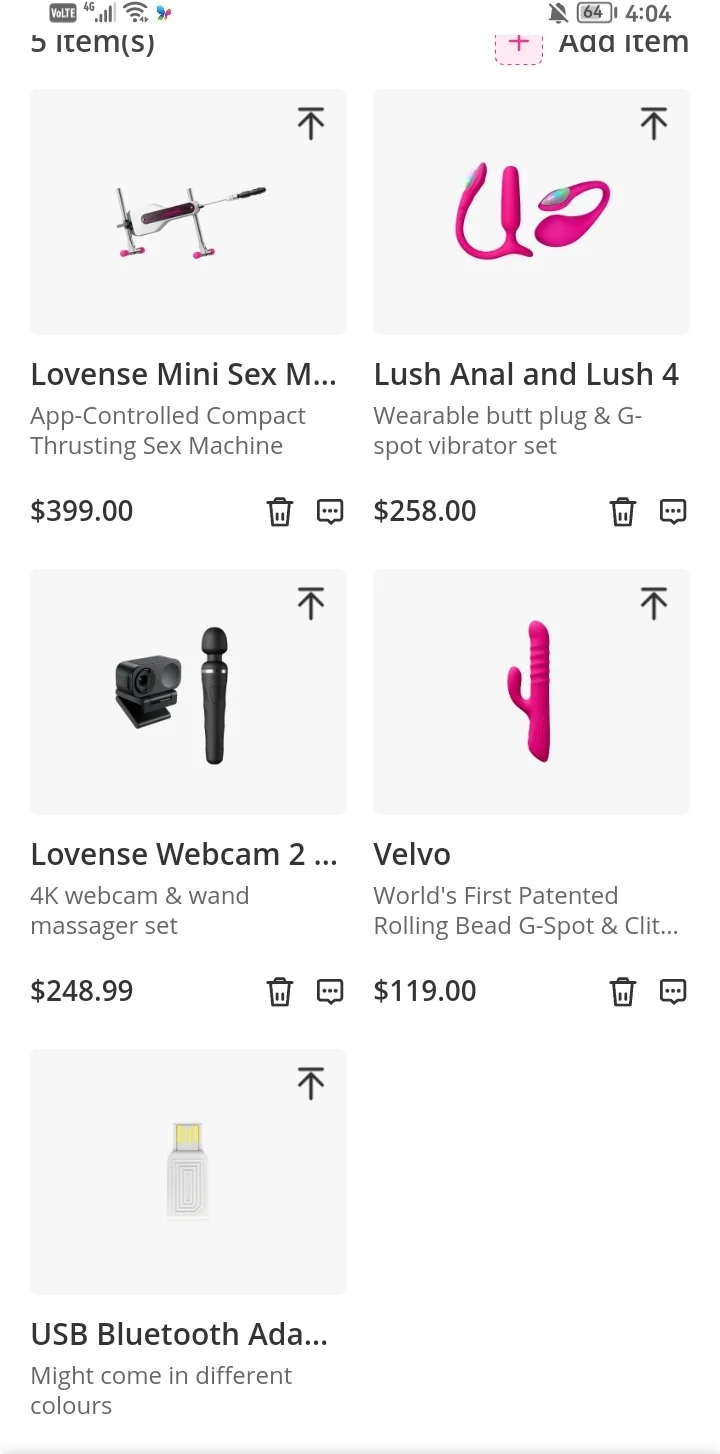Delete the $248.99 webcam set
720x1454 pixels.
(x=280, y=992)
